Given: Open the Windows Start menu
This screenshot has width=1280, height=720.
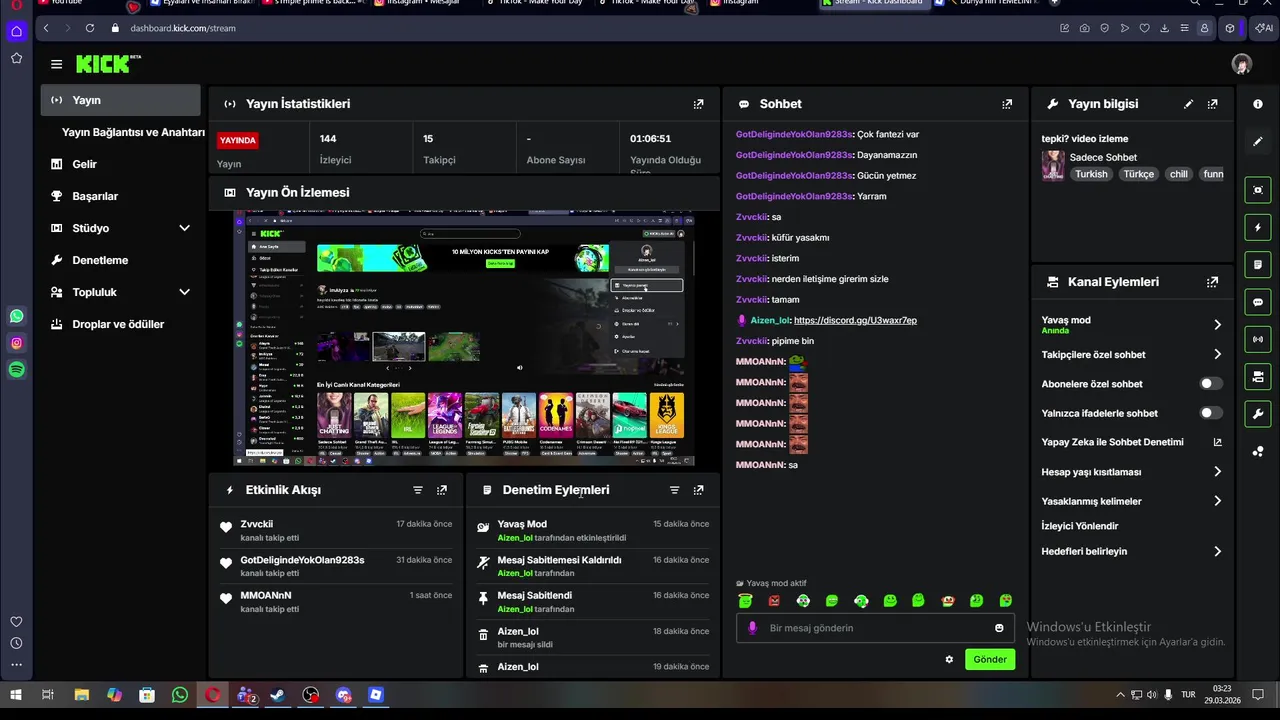Looking at the screenshot, I should 16,695.
